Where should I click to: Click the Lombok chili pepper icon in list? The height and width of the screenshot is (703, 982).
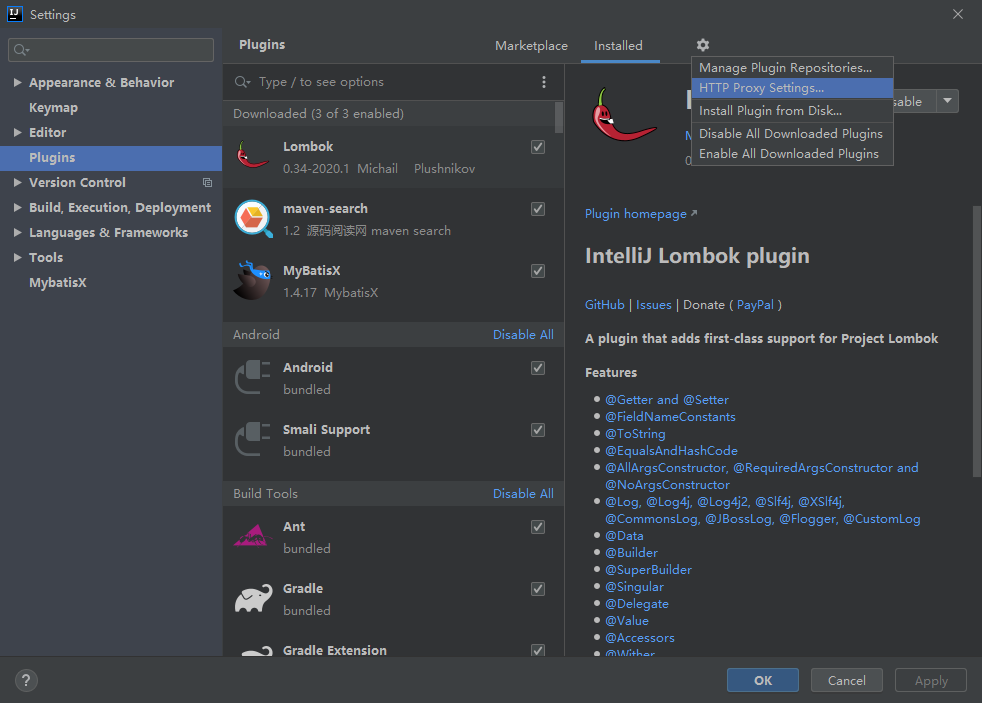252,155
